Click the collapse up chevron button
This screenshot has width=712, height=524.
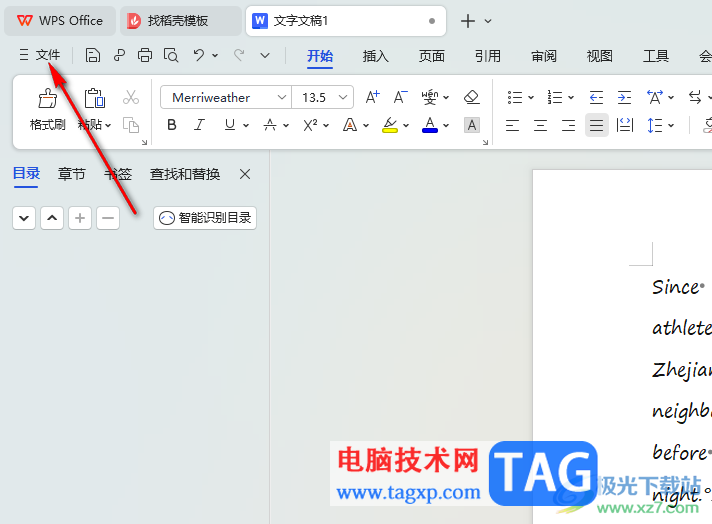(52, 218)
